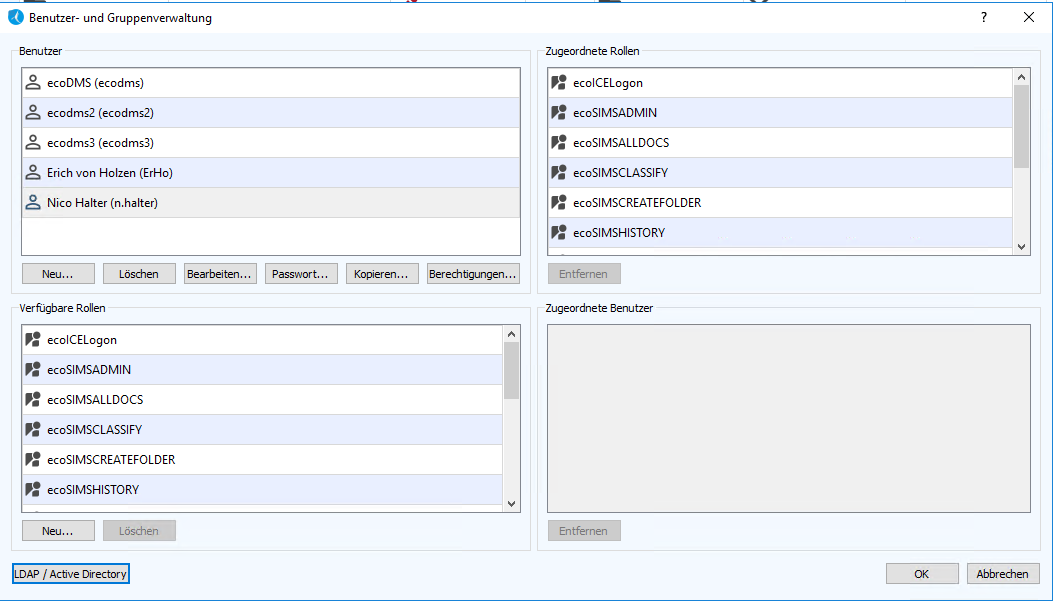
Task: Click the user icon beside ecodms2 (ecodms2)
Action: click(x=33, y=113)
